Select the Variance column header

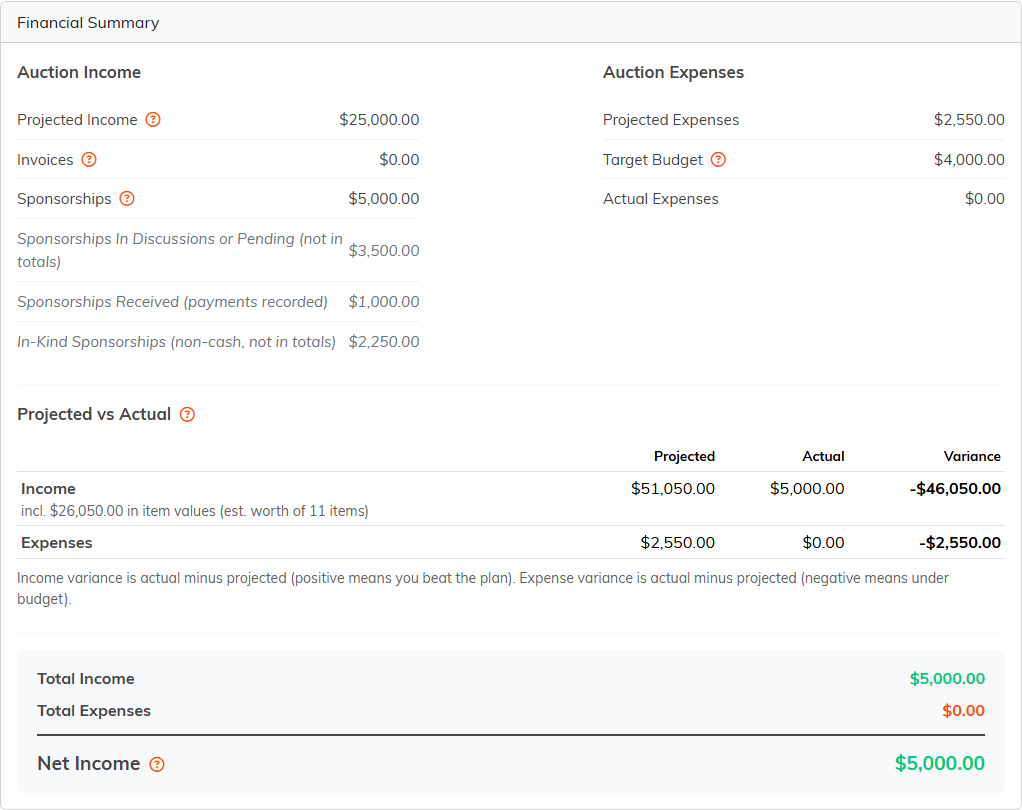click(972, 456)
